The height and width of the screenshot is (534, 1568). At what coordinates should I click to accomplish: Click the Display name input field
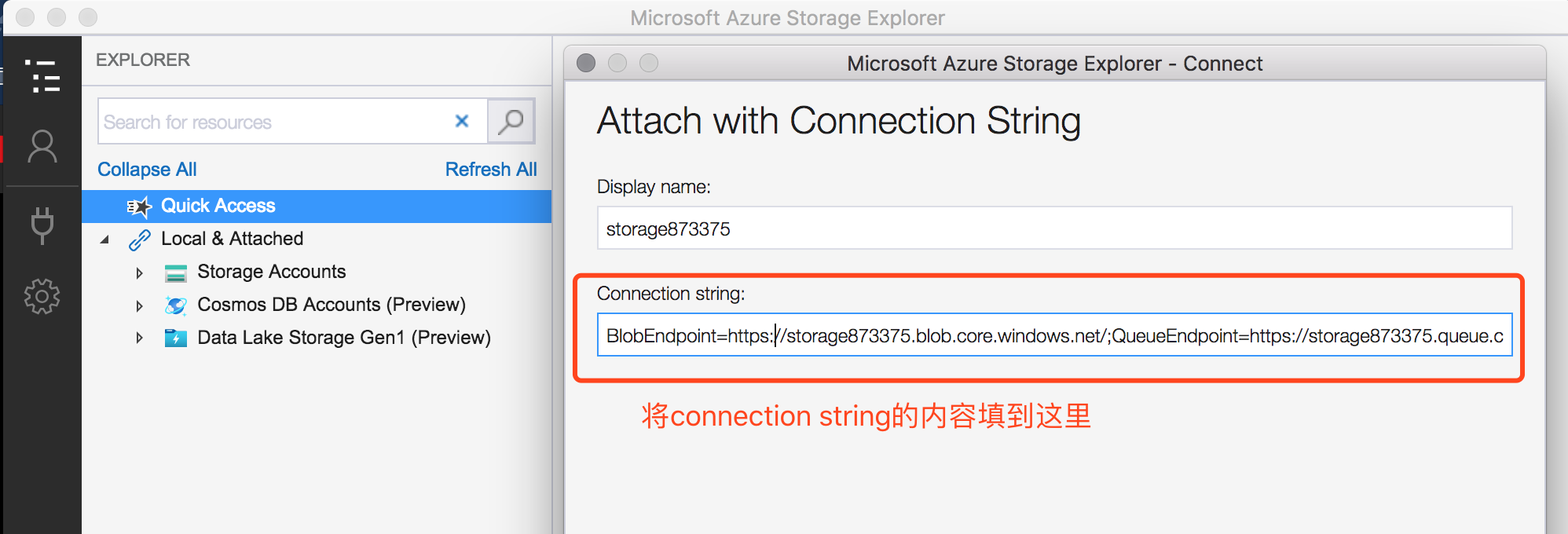(1054, 229)
